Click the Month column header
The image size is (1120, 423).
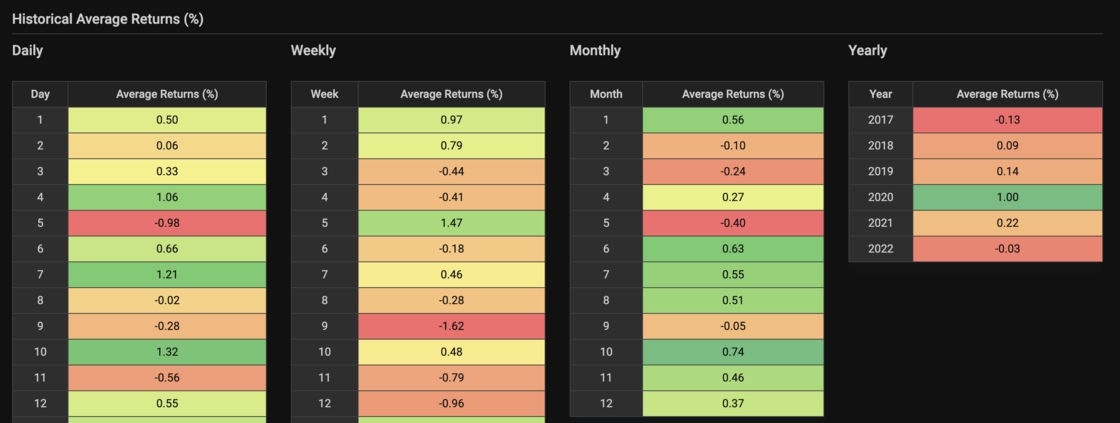[x=606, y=94]
